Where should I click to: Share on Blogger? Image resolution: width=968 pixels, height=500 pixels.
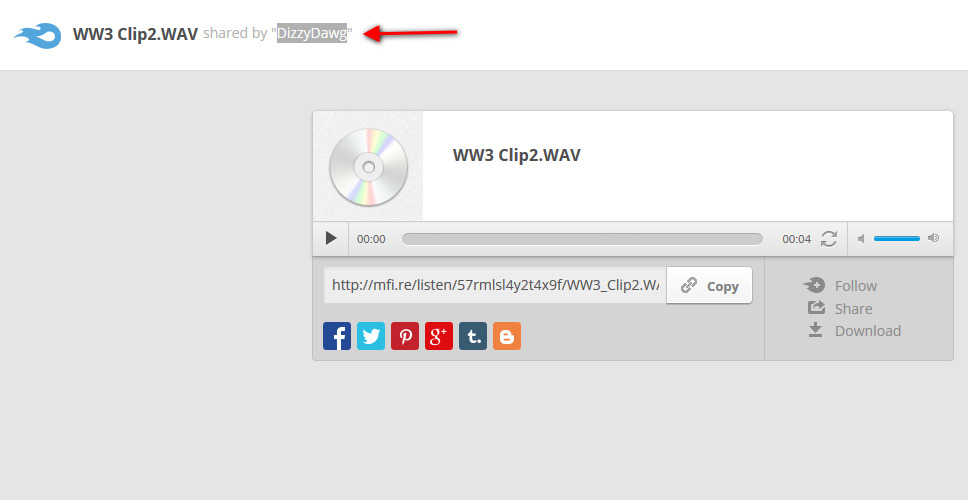tap(507, 336)
